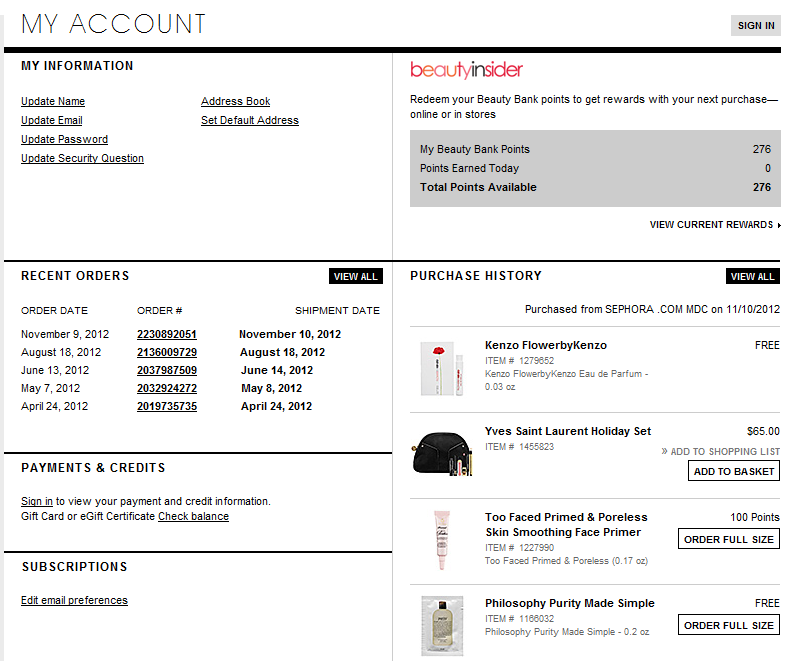Click the Yves Saint Laurent Holiday Set thumbnail
The image size is (798, 661).
click(x=442, y=453)
